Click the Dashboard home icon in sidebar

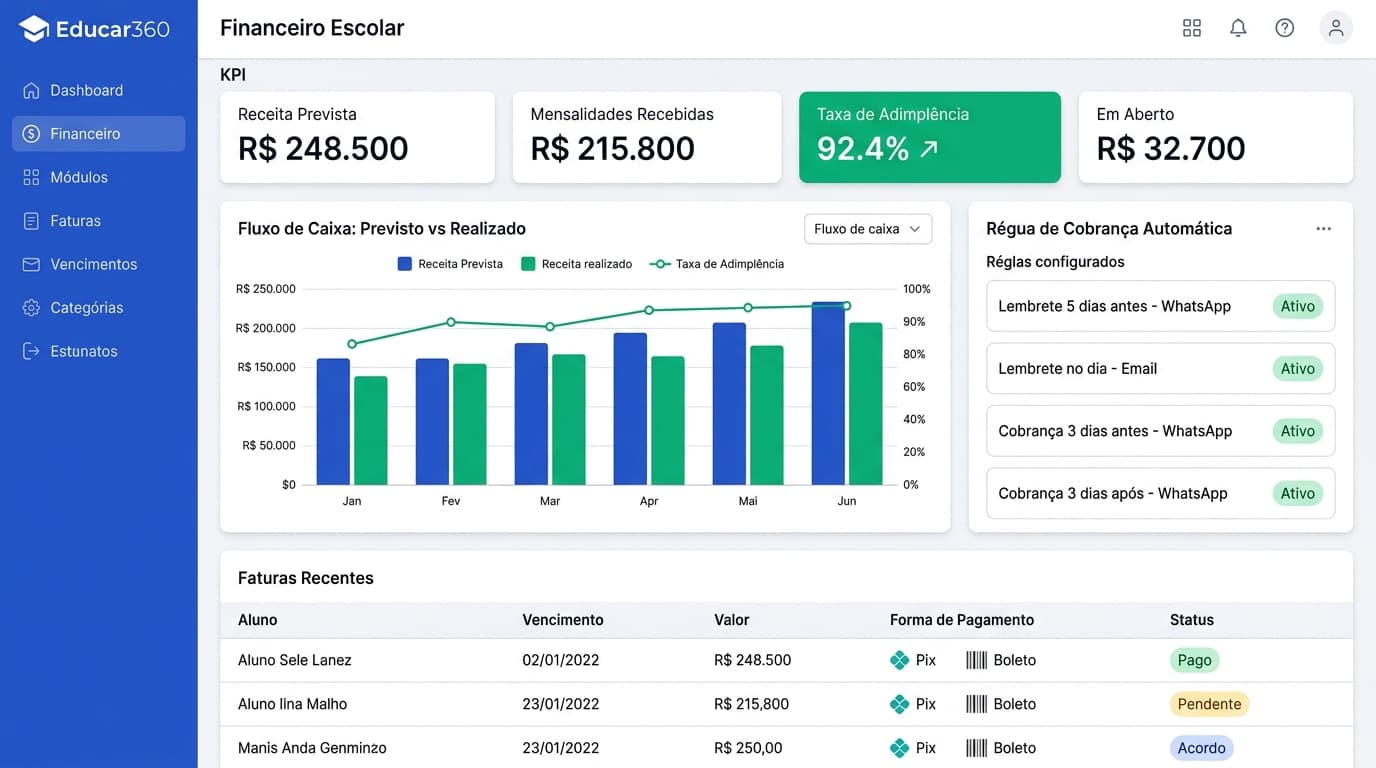pyautogui.click(x=31, y=90)
